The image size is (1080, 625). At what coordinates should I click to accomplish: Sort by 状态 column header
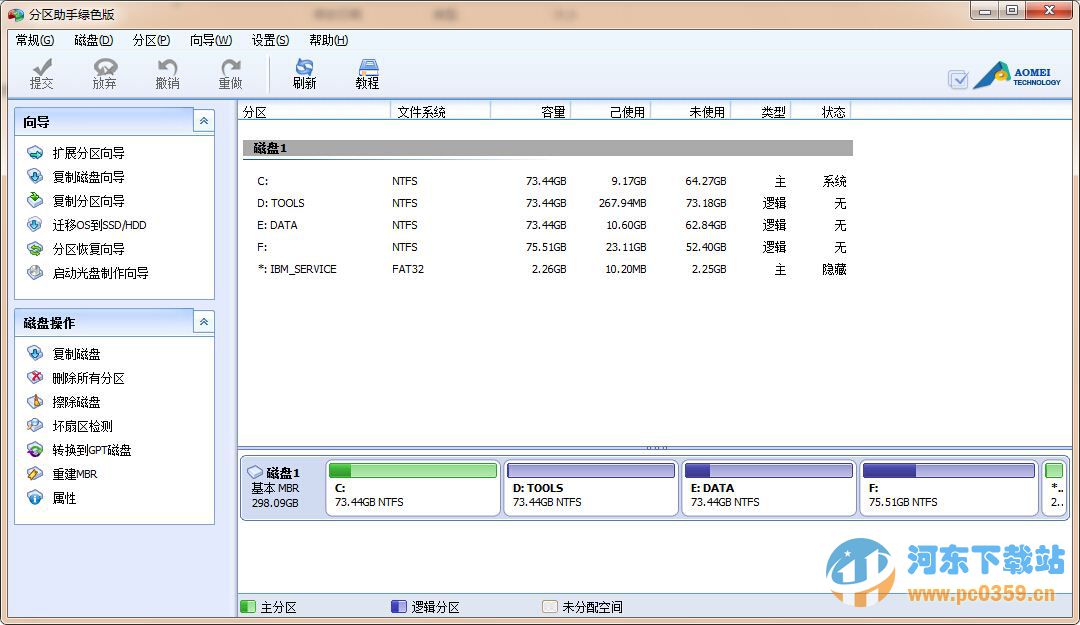[821, 112]
